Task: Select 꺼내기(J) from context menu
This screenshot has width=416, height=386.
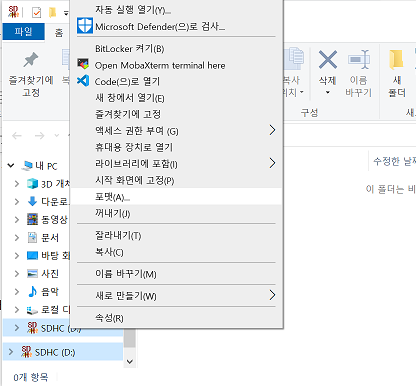Action: [x=176, y=213]
